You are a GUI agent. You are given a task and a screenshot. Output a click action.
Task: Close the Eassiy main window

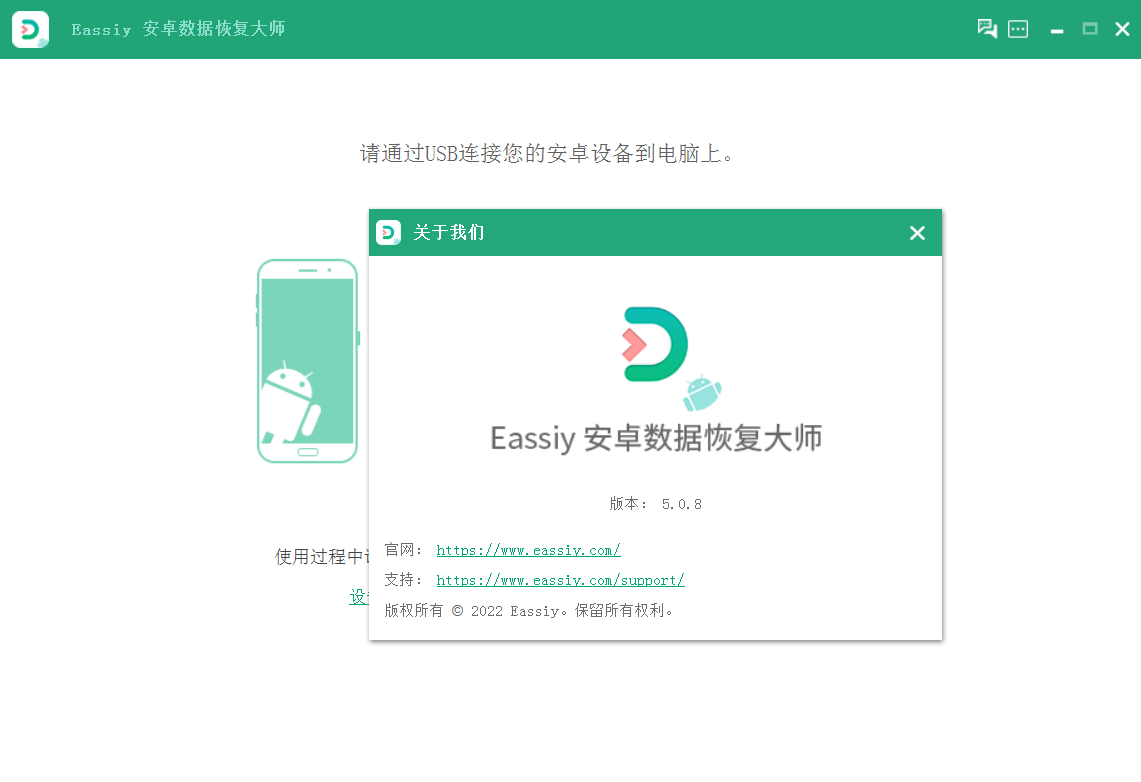tap(1122, 29)
